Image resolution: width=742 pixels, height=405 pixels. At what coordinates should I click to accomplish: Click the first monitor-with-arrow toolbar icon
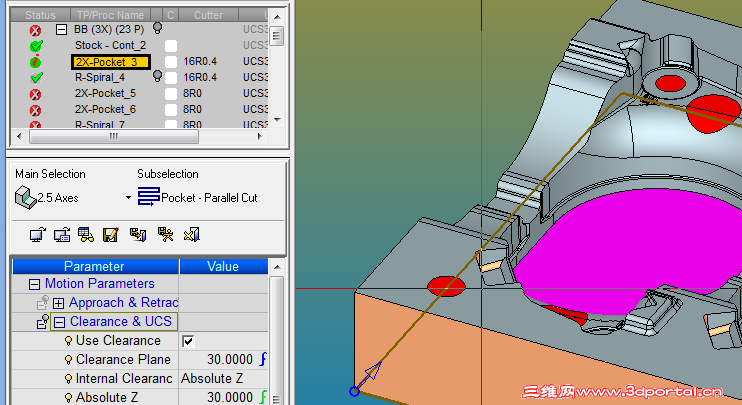37,235
